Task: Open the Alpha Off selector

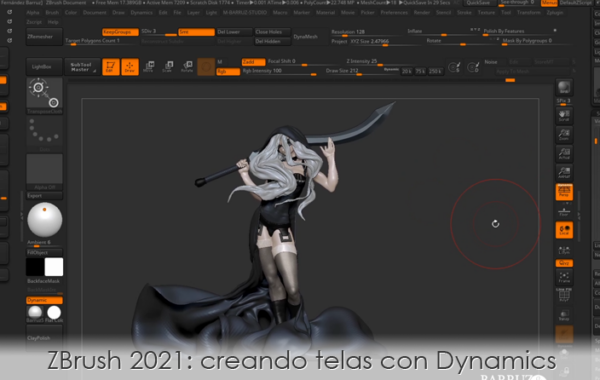Action: tap(44, 171)
